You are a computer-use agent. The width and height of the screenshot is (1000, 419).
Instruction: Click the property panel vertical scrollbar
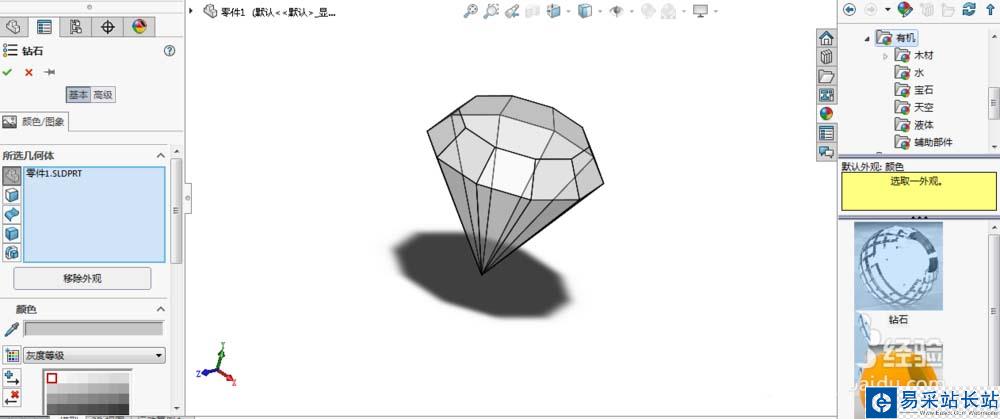point(176,210)
